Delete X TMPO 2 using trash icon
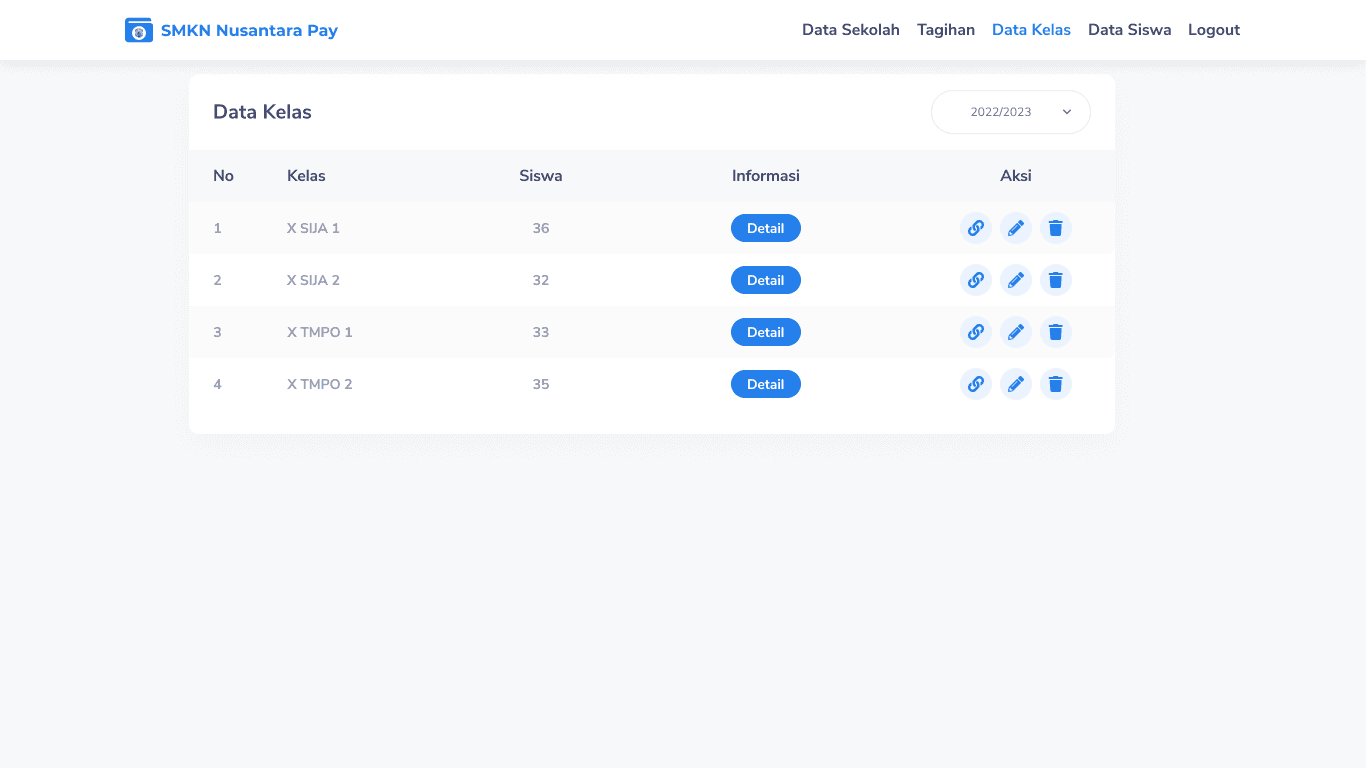The image size is (1366, 768). (1056, 384)
